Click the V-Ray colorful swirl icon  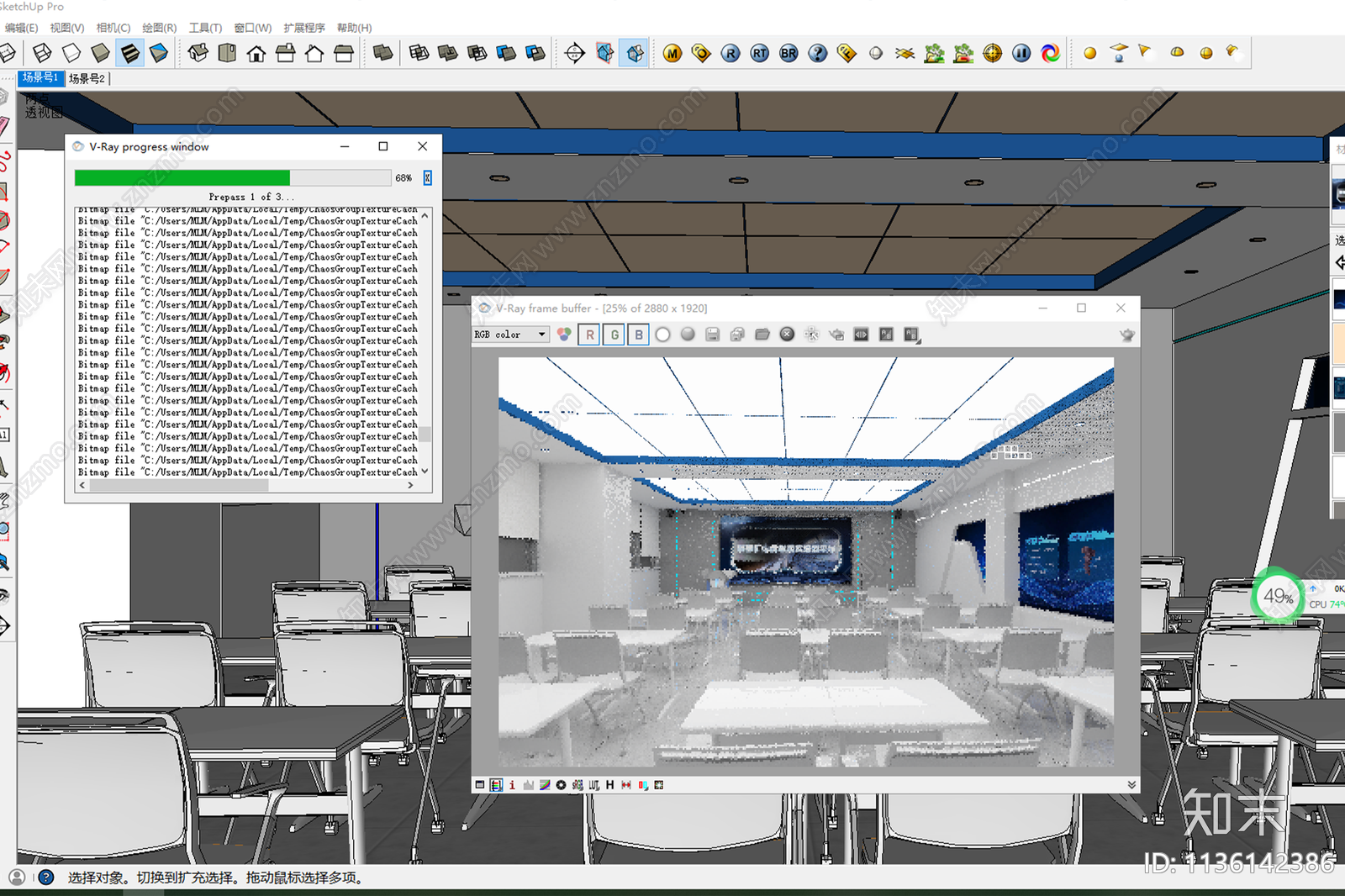tap(1051, 53)
